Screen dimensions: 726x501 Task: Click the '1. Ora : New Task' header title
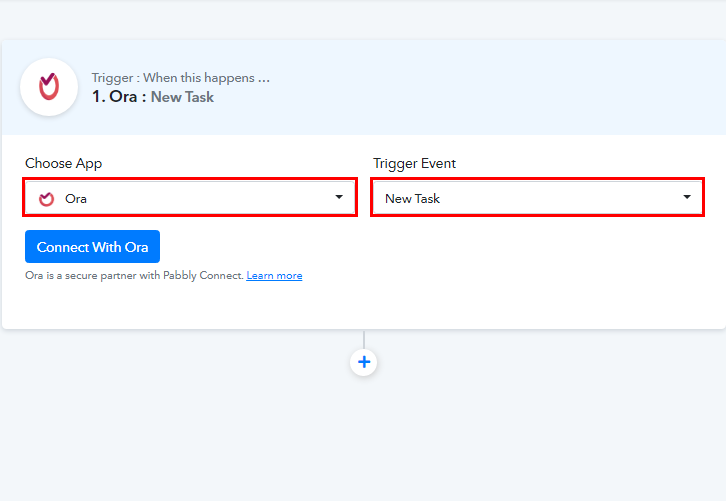click(x=153, y=97)
